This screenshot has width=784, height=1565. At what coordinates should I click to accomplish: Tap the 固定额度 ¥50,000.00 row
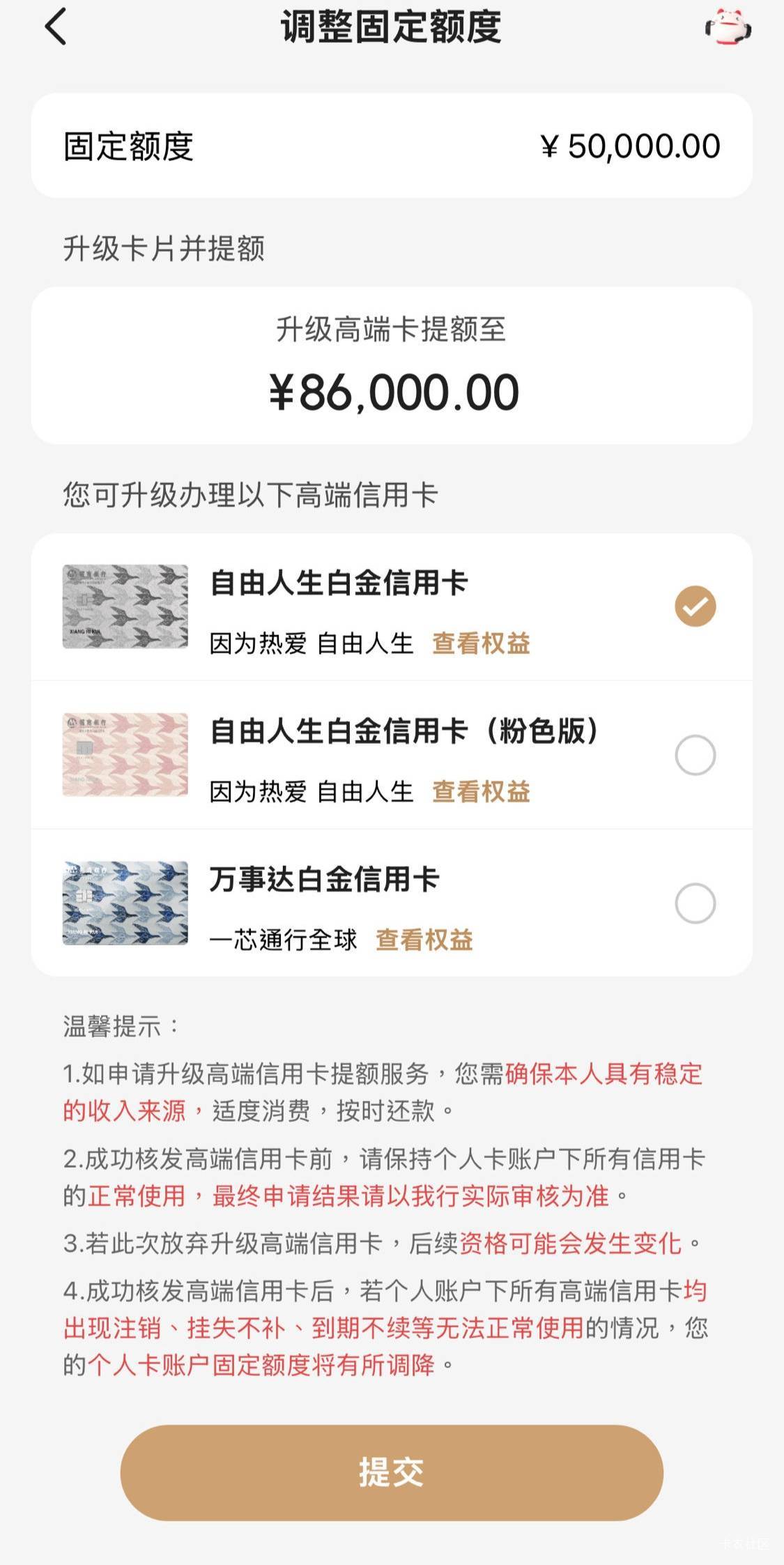click(x=392, y=146)
